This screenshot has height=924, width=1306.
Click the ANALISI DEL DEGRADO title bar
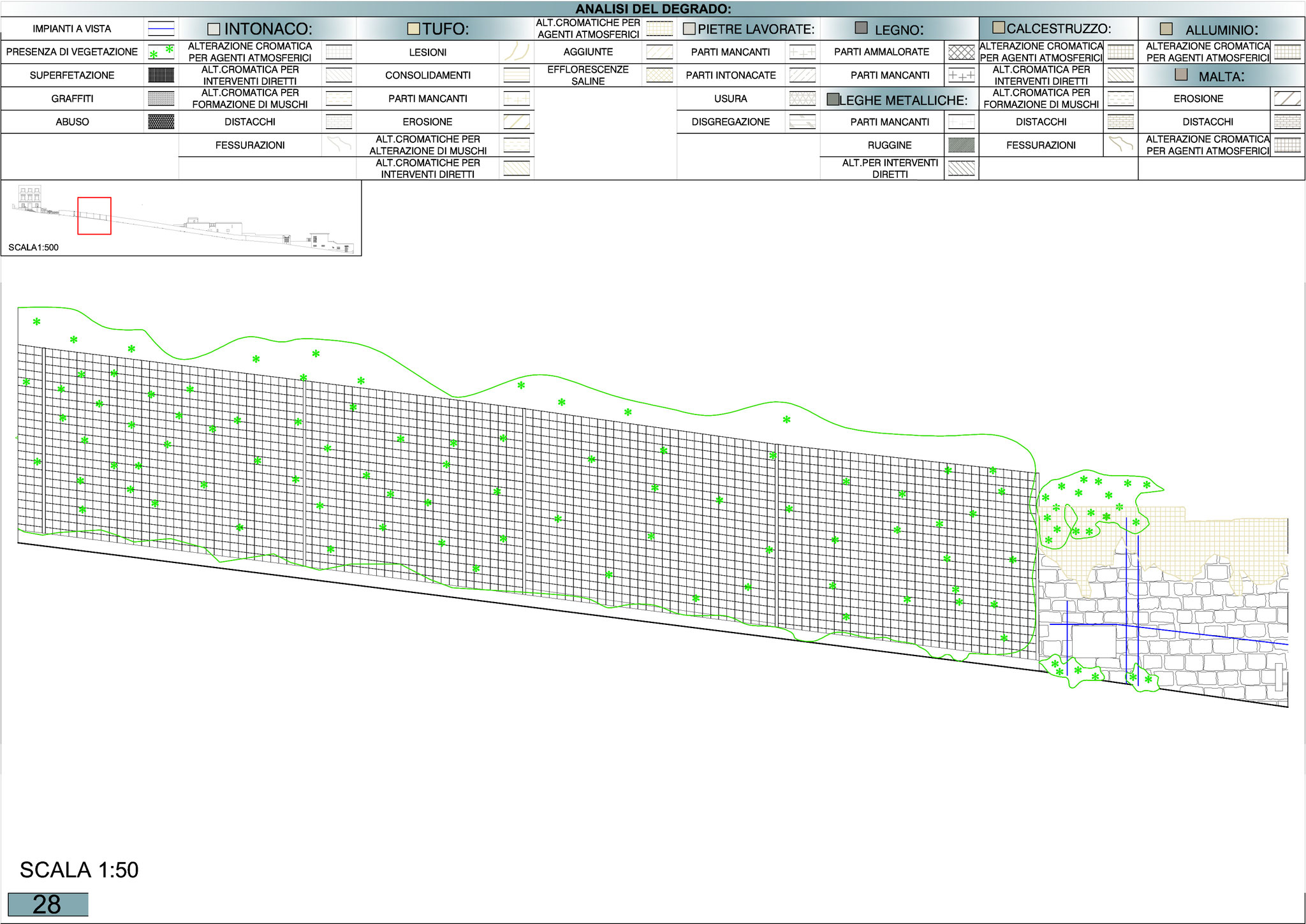click(x=653, y=9)
